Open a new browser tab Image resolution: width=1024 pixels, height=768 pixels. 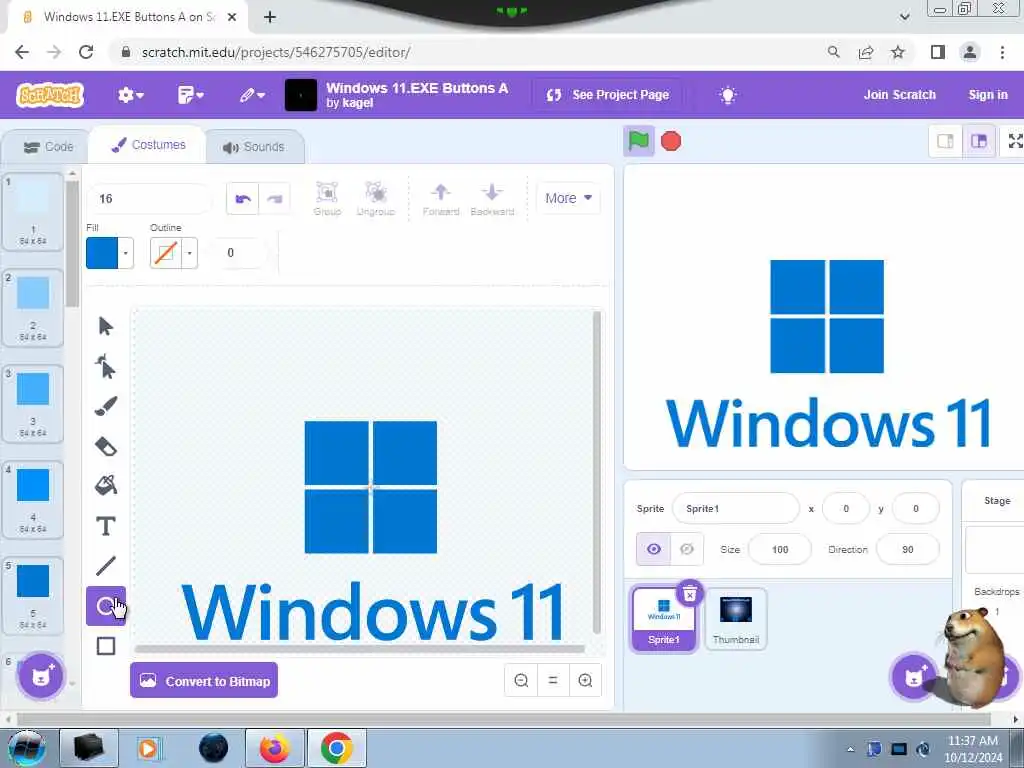pyautogui.click(x=270, y=17)
